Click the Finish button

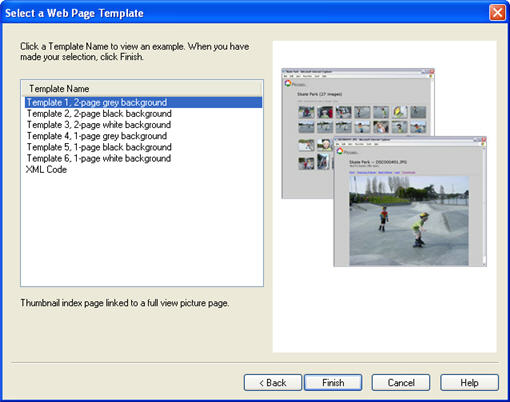point(333,383)
